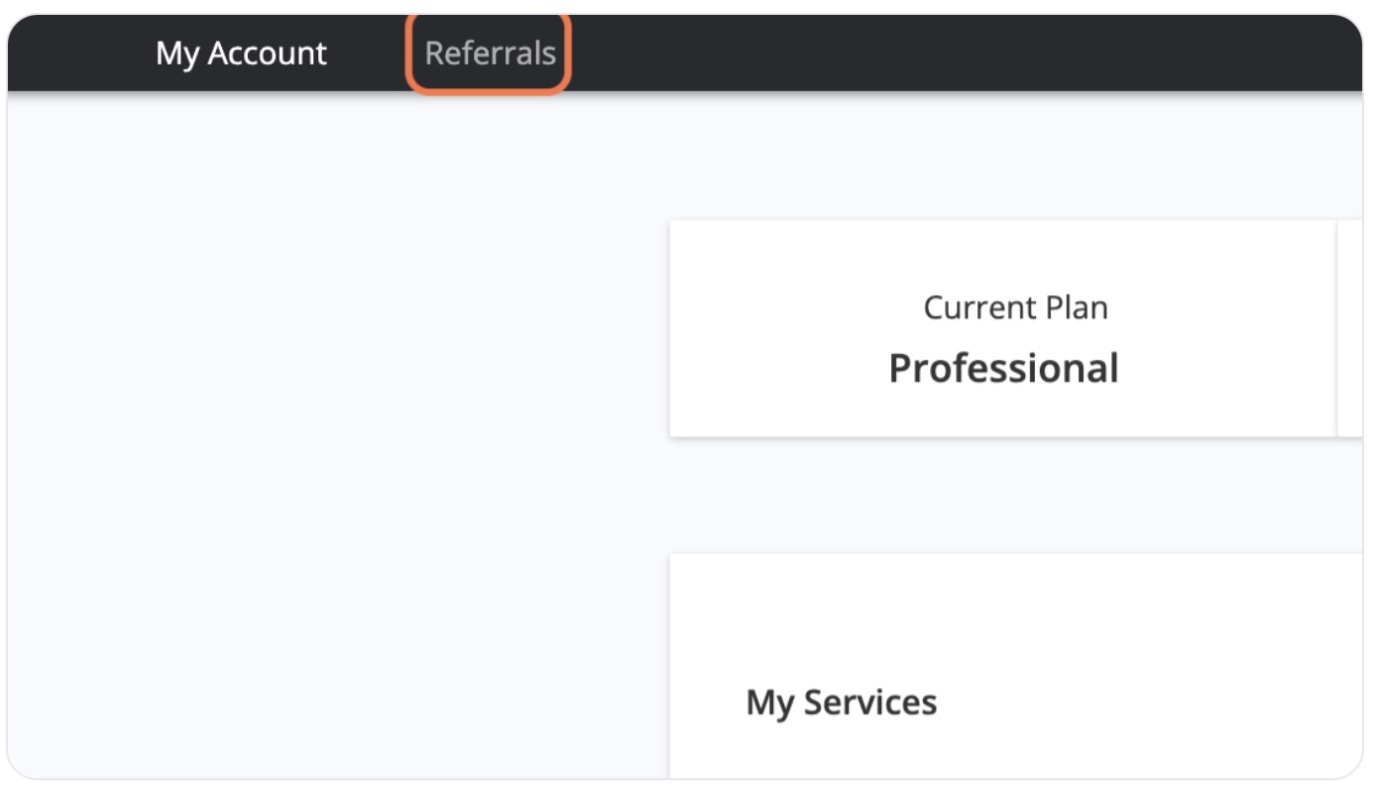Click the partially visible card beside Current Plan
1388x788 pixels.
tap(1350, 328)
